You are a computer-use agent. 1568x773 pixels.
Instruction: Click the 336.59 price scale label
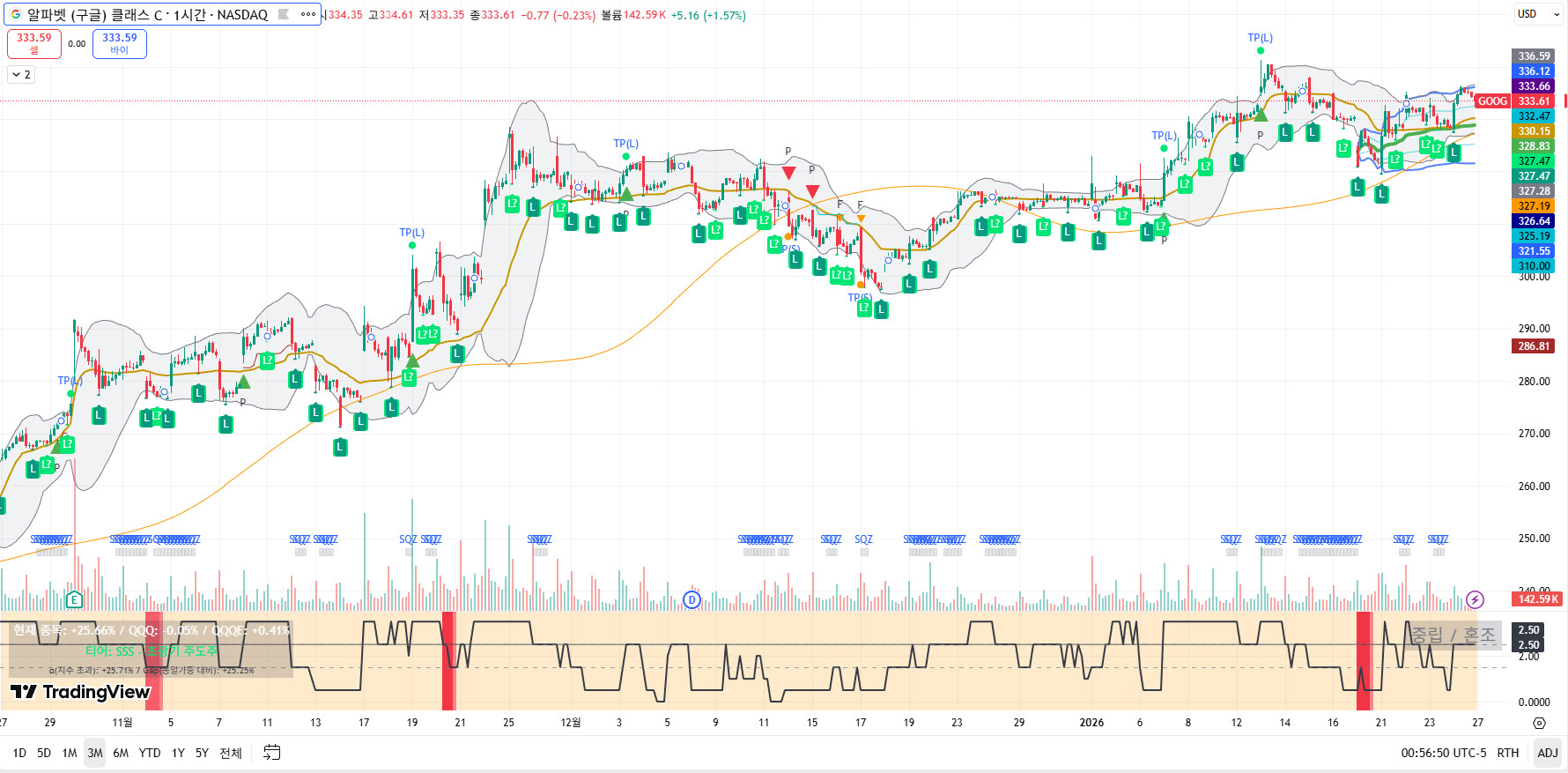pos(1534,56)
